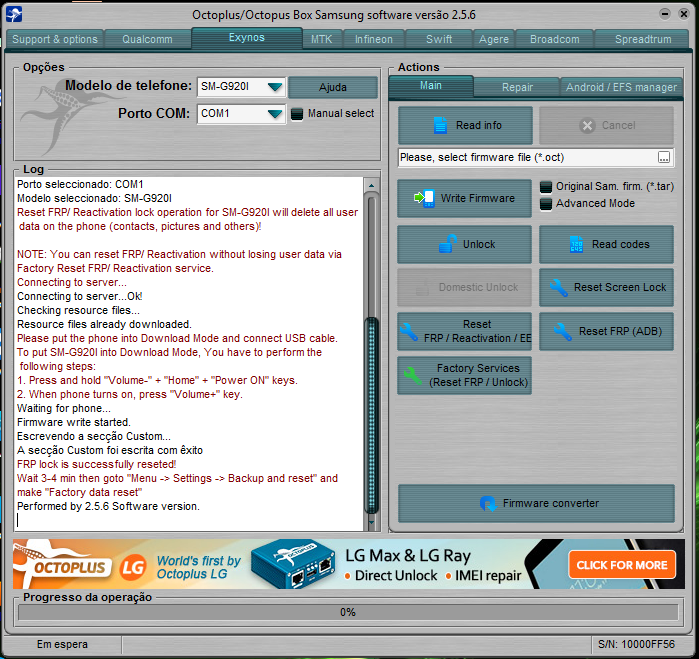
Task: Click the Reset FRP/Reactivation wrench icon
Action: tap(408, 332)
